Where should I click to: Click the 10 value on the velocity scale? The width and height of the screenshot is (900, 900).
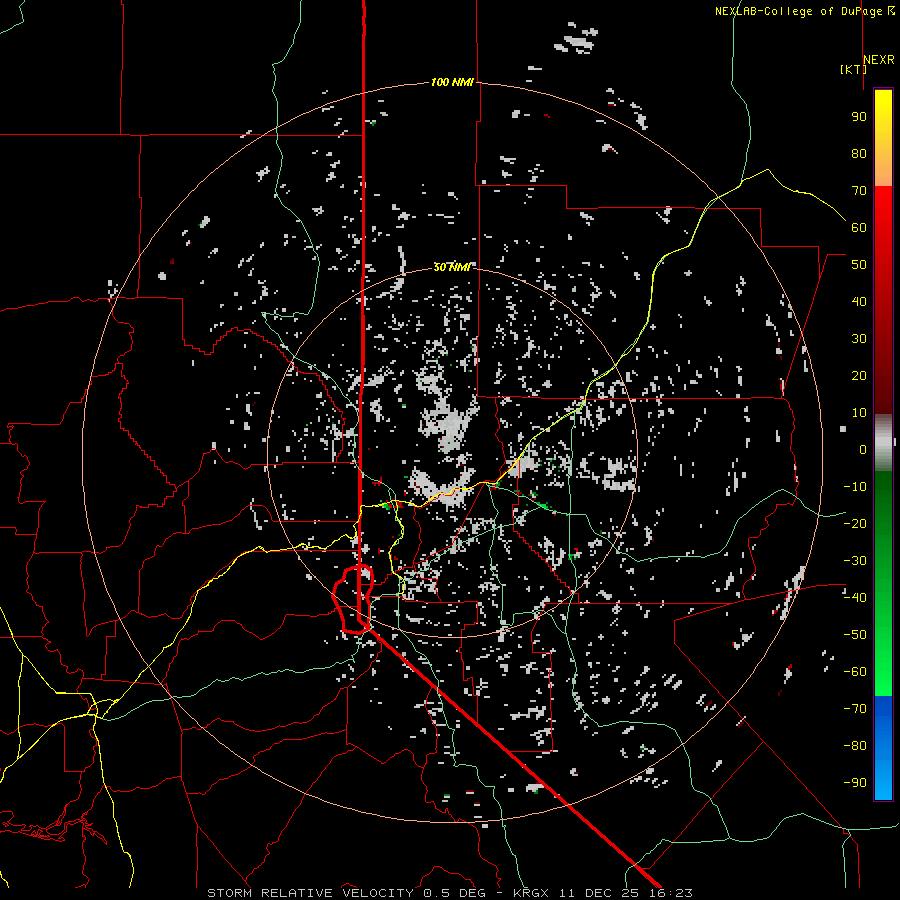click(859, 413)
